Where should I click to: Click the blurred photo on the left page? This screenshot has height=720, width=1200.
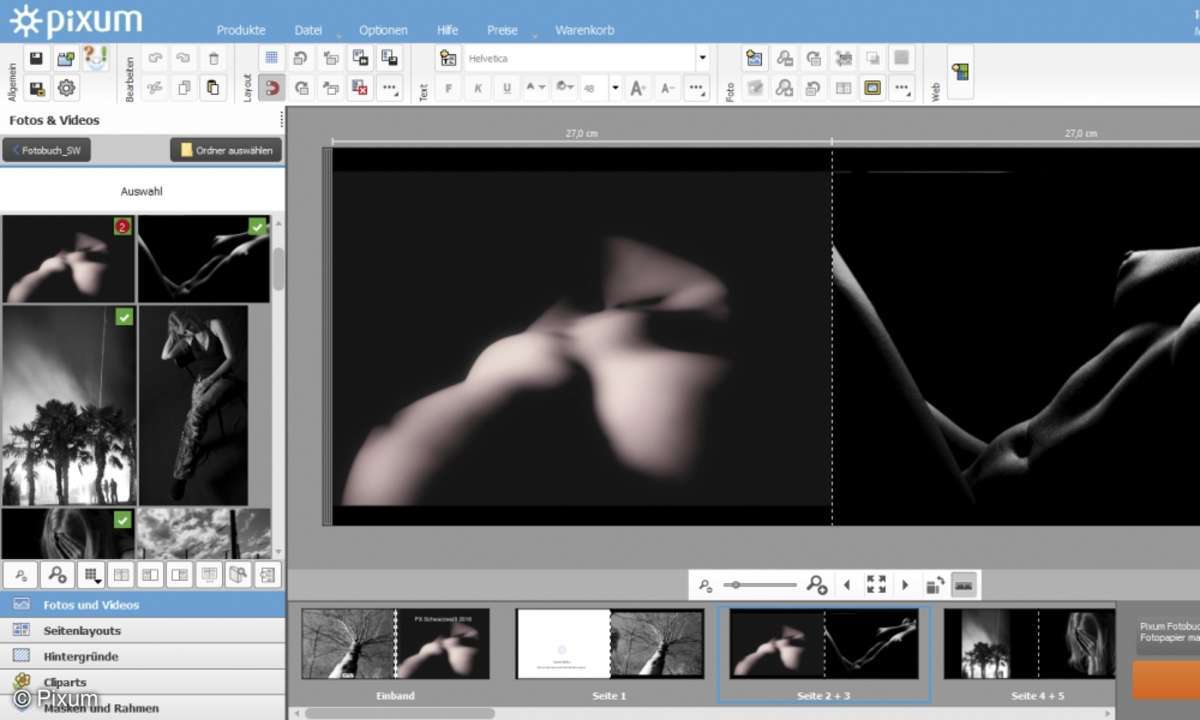581,338
